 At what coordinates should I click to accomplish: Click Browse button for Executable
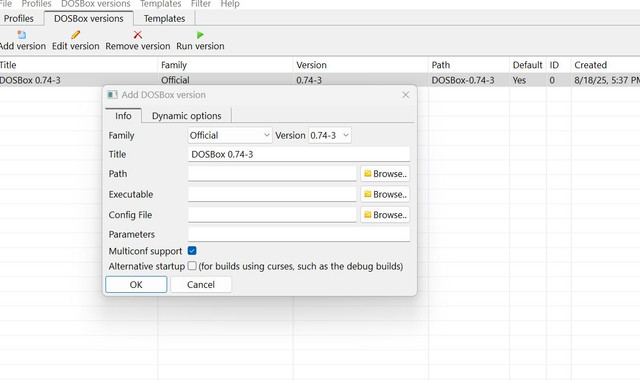(x=385, y=194)
